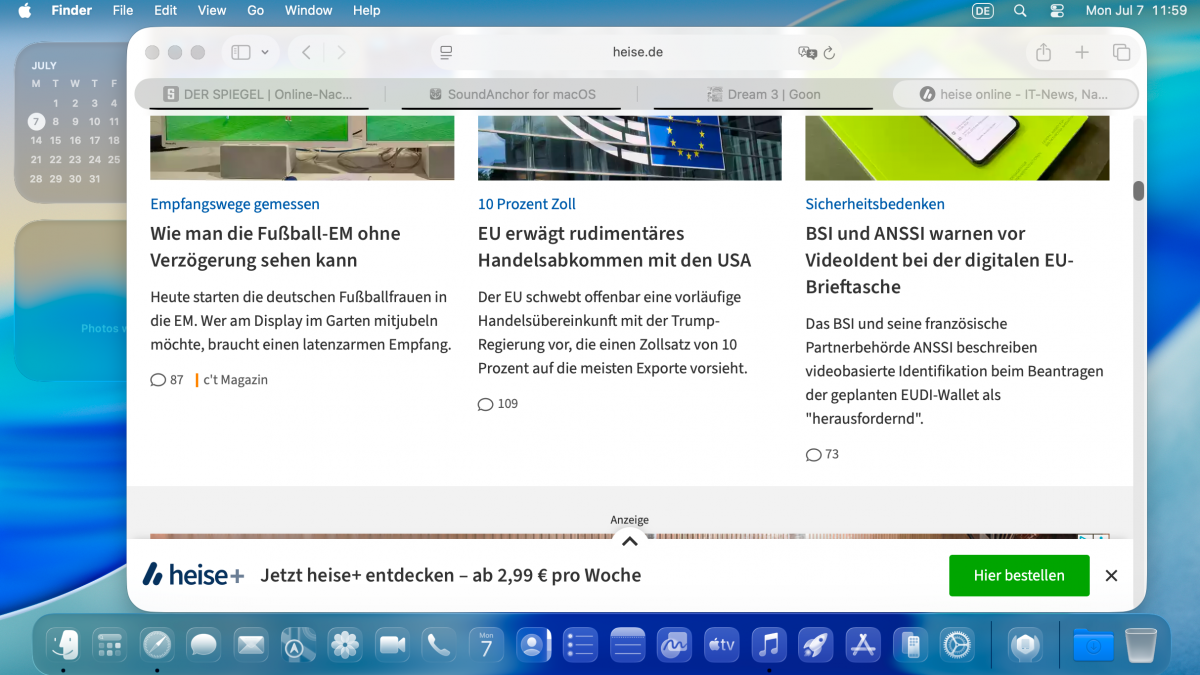Screen dimensions: 1200x675
Task: Open a new tab with plus icon
Action: 1082,52
